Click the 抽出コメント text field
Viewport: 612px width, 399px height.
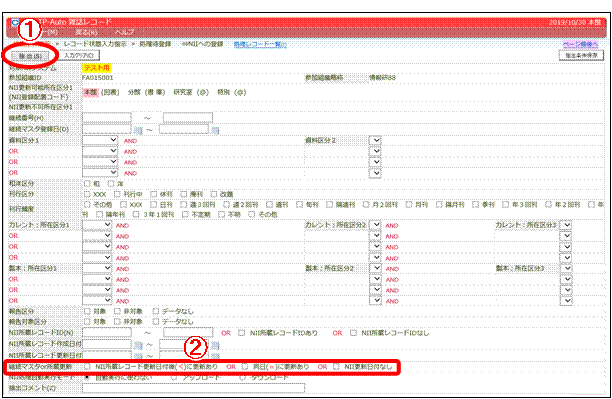pyautogui.click(x=194, y=388)
